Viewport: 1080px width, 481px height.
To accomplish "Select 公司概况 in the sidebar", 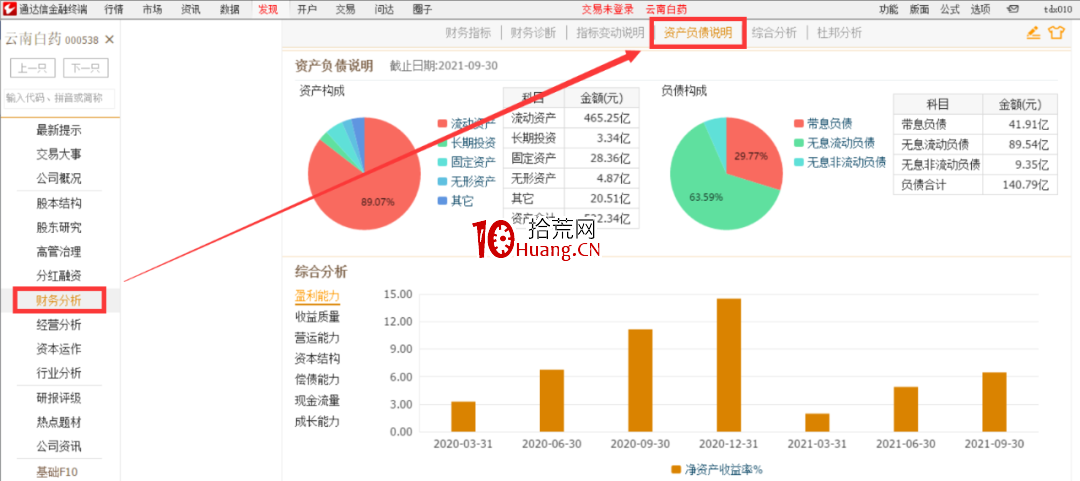I will 59,178.
